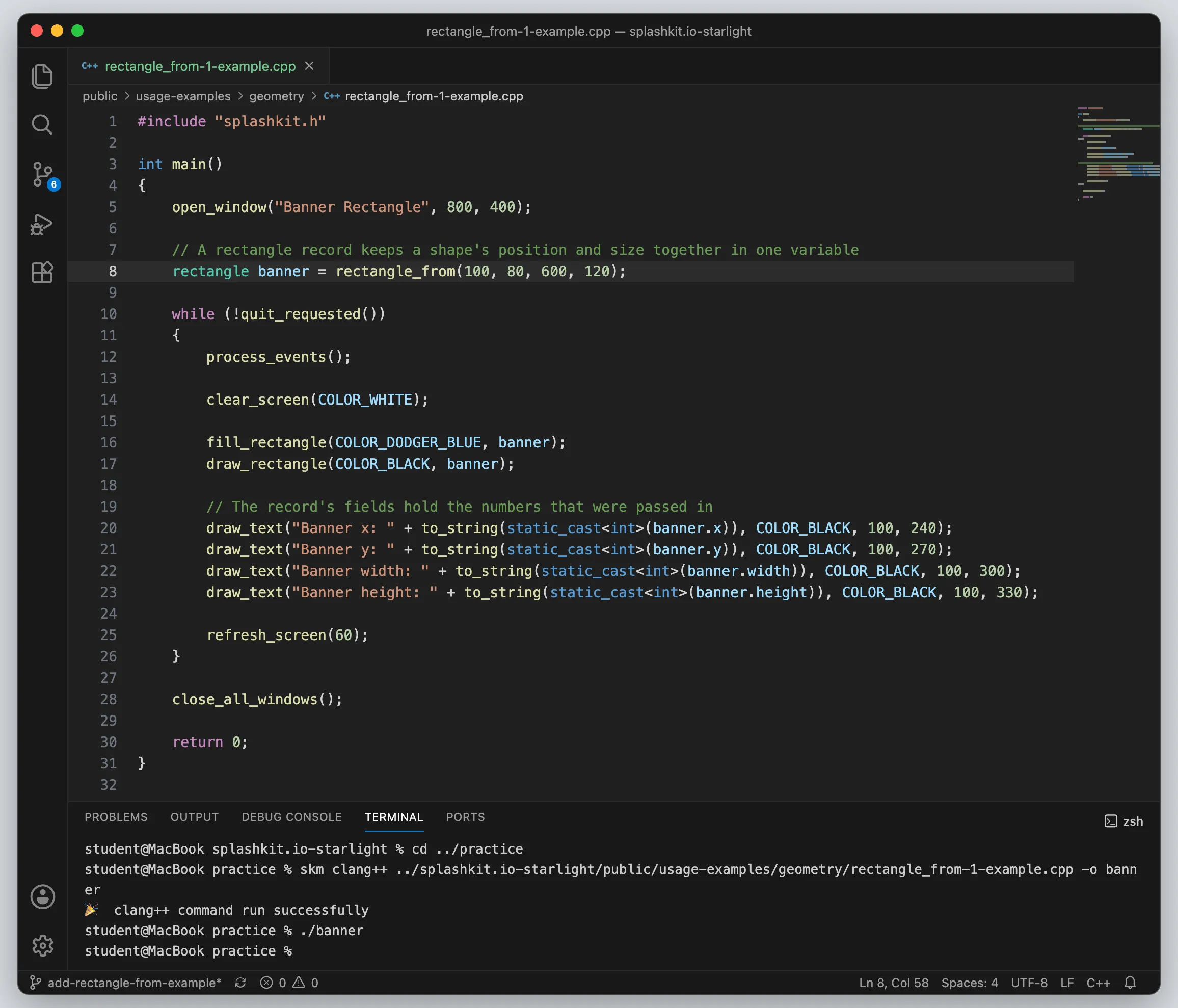Click Ln 8, Col 58 to go to line
Viewport: 1178px width, 1008px height.
[x=894, y=983]
